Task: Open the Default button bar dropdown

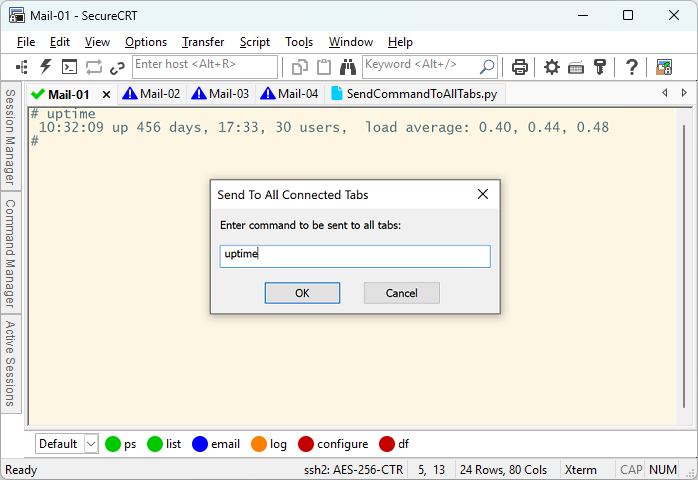Action: [x=91, y=444]
